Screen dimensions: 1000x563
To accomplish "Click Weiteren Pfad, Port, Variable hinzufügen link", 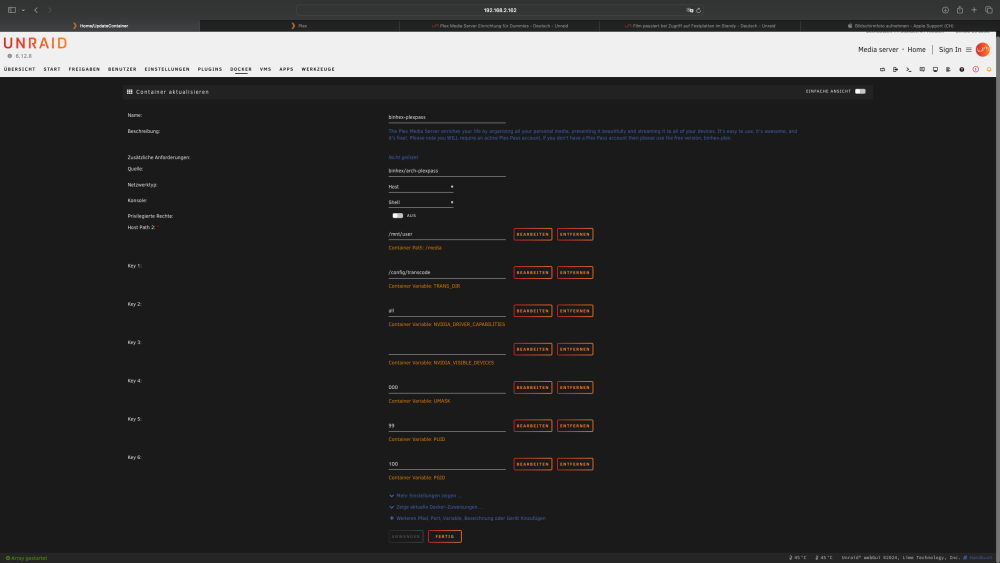I will click(x=467, y=518).
